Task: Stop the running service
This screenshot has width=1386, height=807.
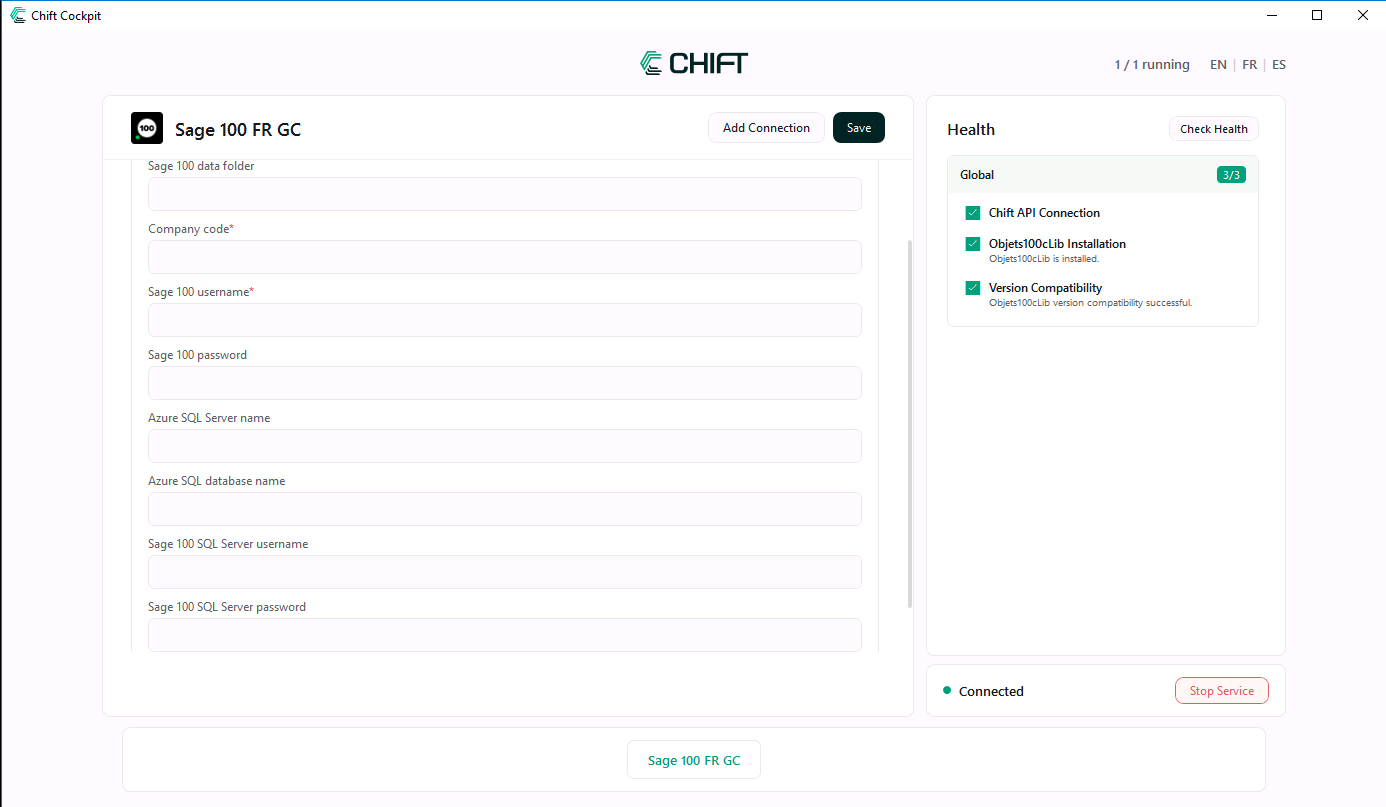Action: [1222, 691]
